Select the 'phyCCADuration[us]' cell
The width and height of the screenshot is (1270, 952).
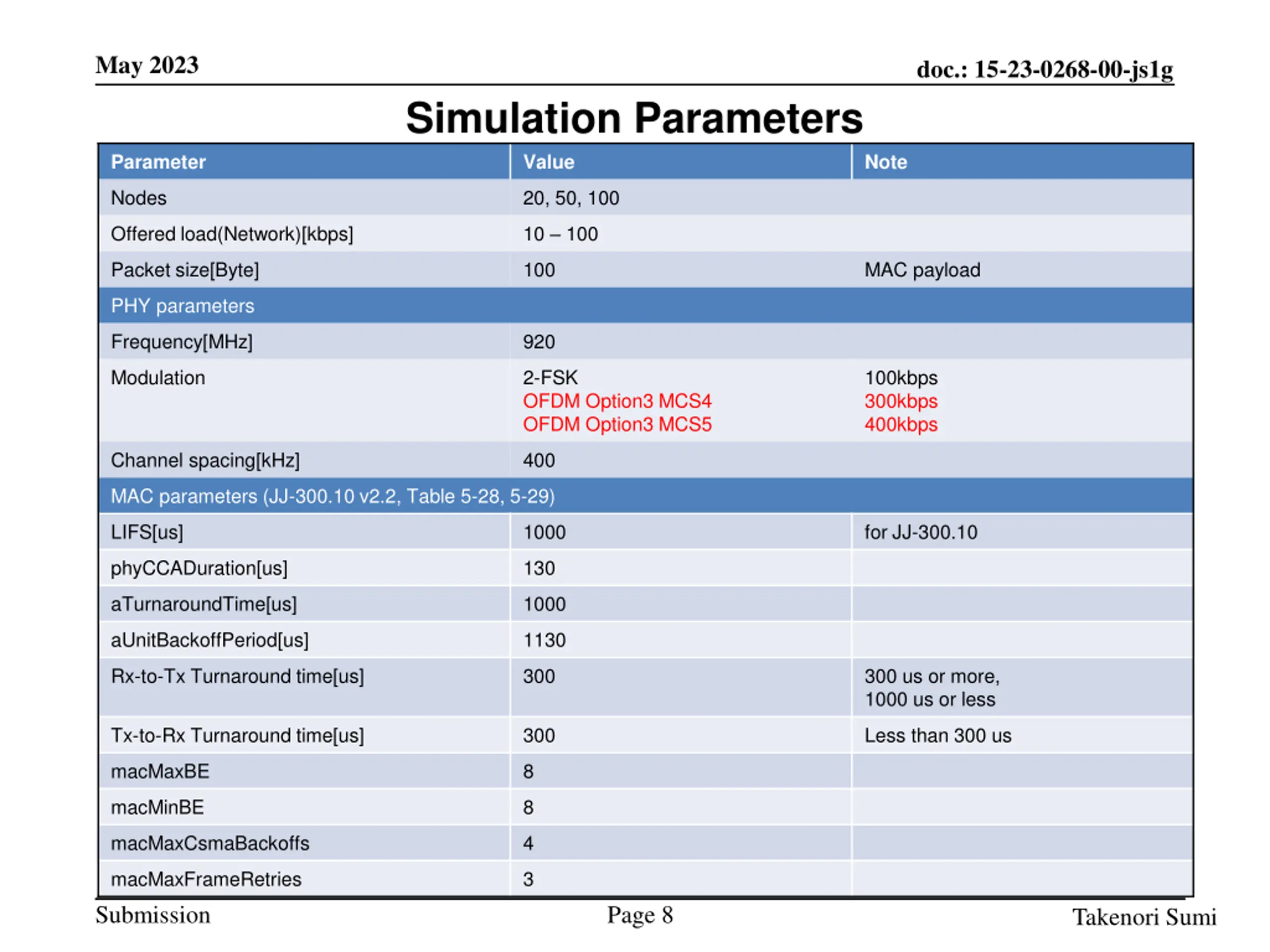pyautogui.click(x=304, y=568)
